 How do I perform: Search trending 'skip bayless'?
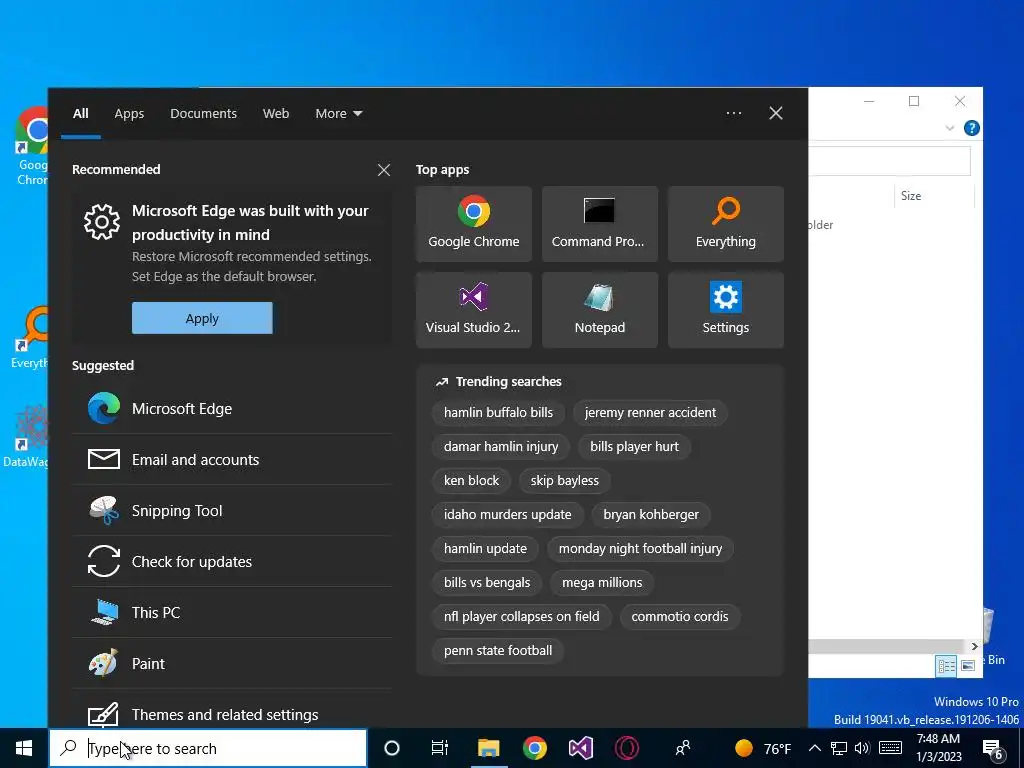tap(564, 481)
